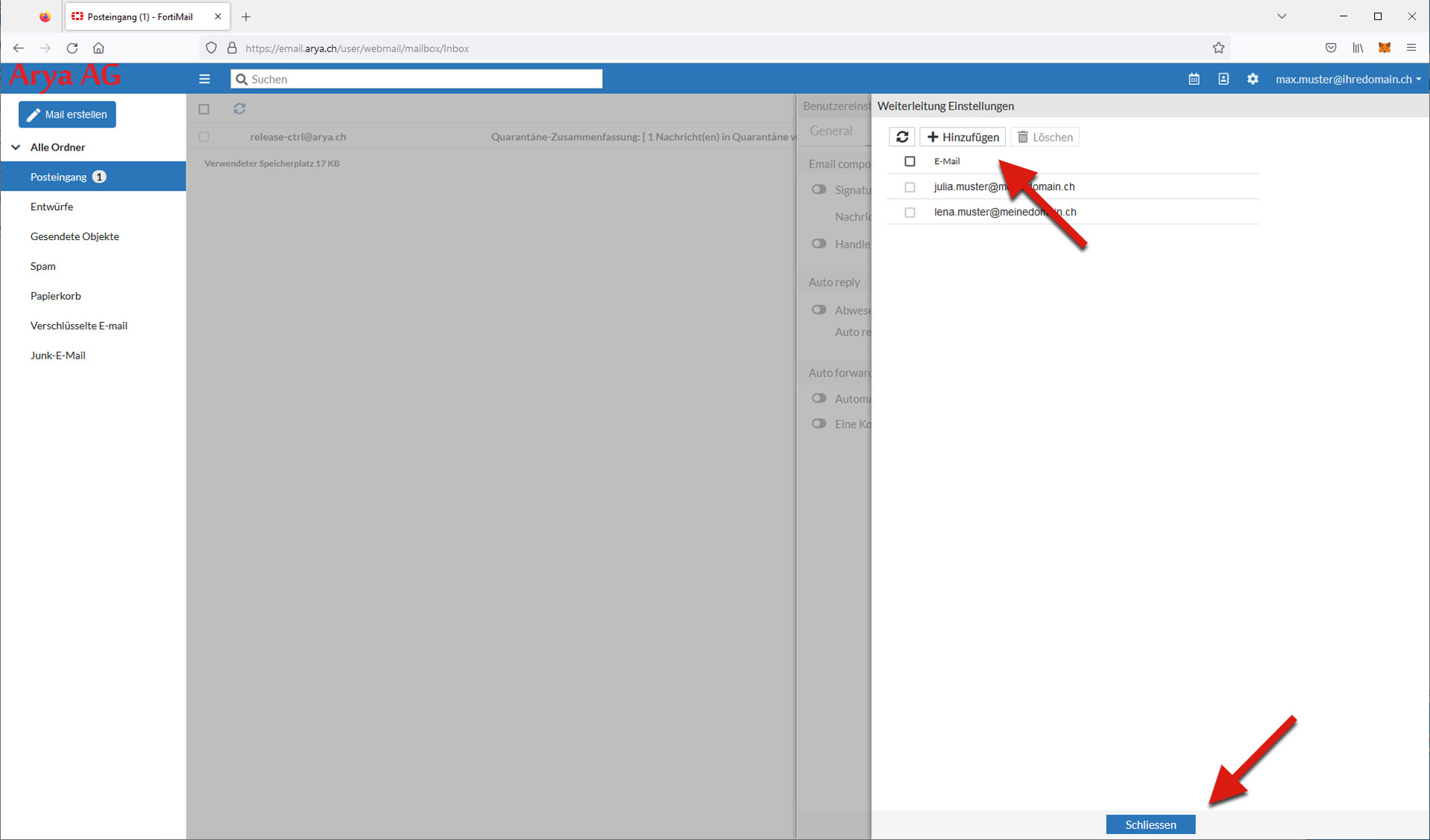This screenshot has width=1430, height=840.
Task: Toggle the Handle switch under Email compose
Action: tap(819, 244)
